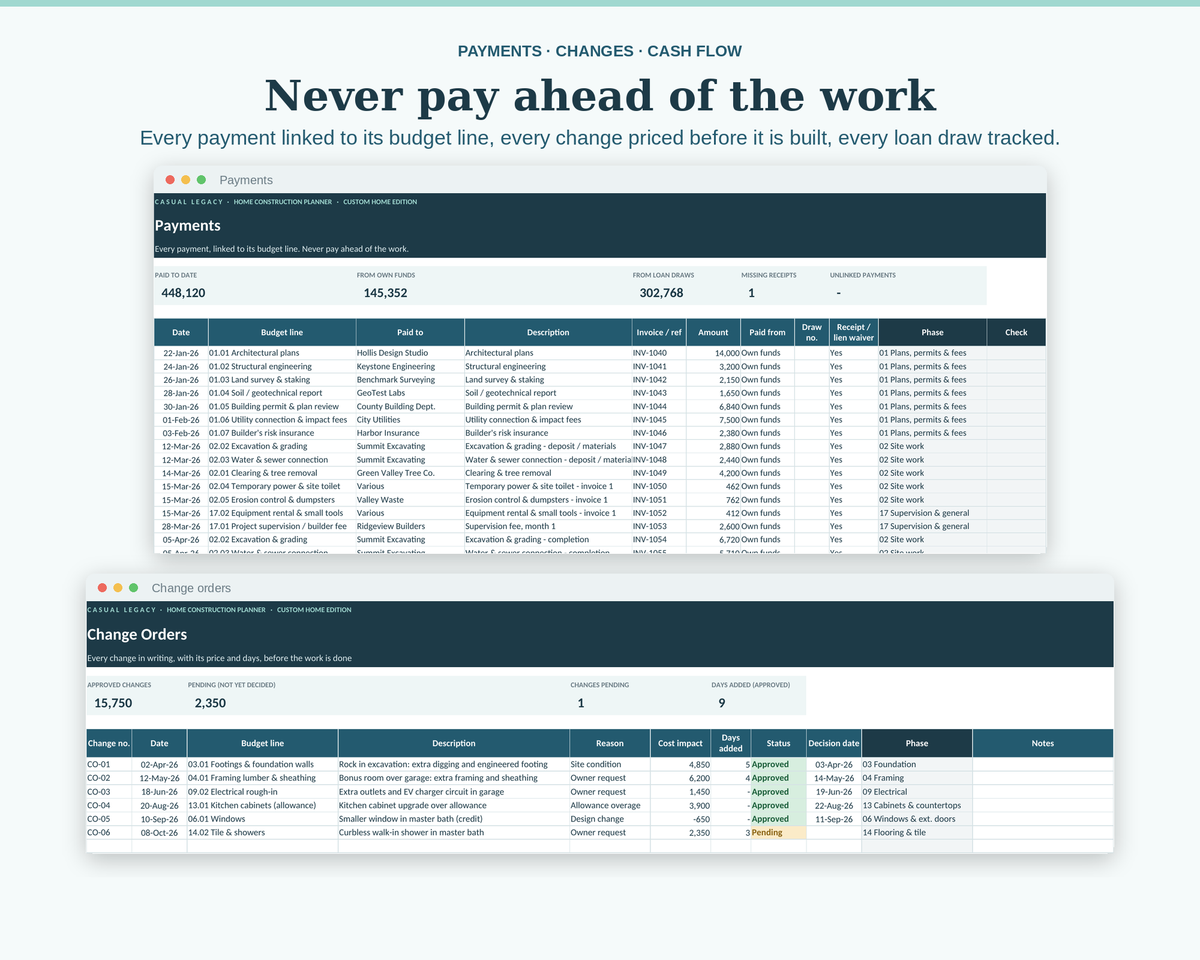The image size is (1200, 960).
Task: Select change order CO-06 cell
Action: [x=109, y=832]
